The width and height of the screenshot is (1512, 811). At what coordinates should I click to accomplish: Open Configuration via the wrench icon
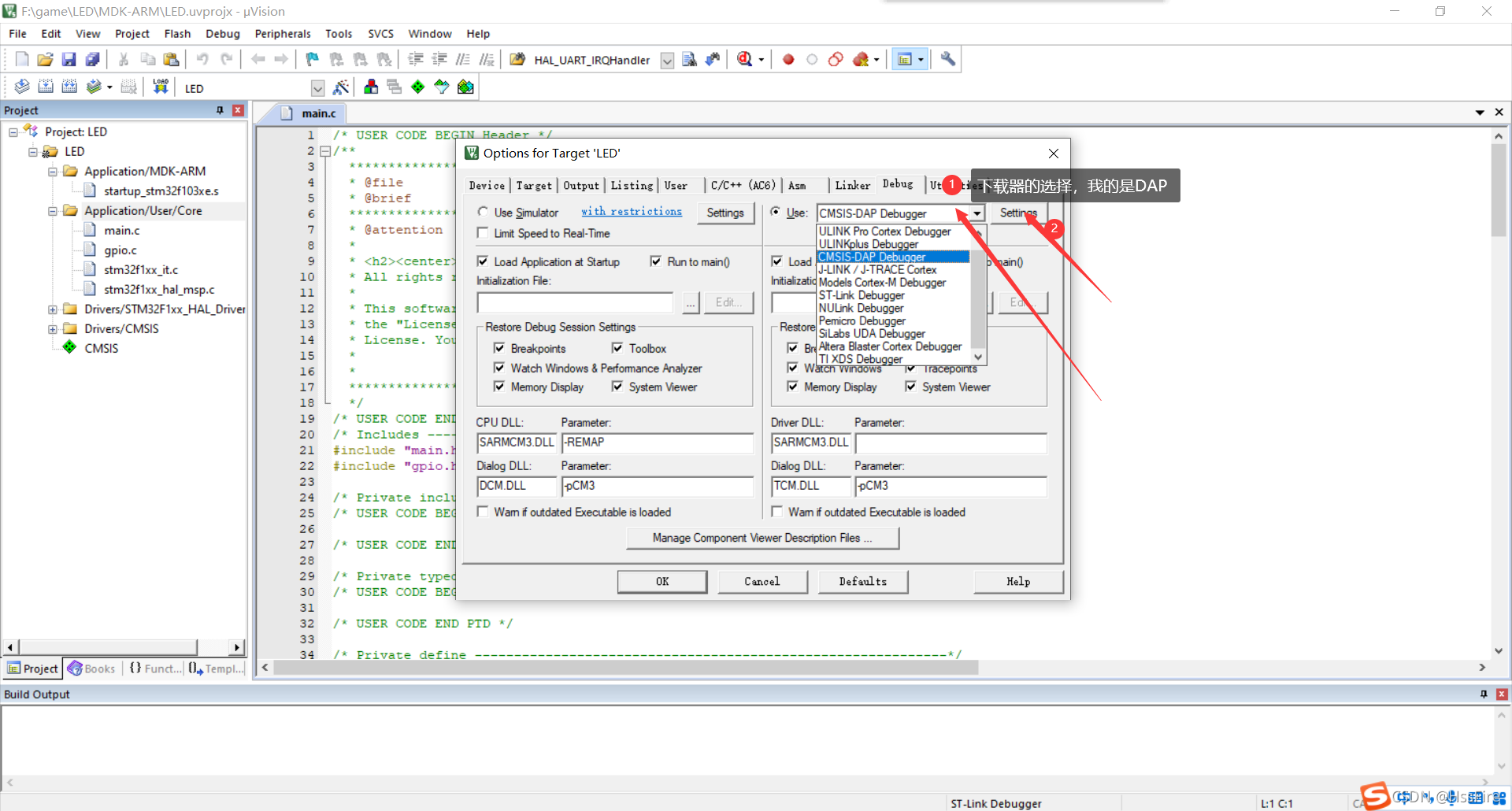(948, 59)
